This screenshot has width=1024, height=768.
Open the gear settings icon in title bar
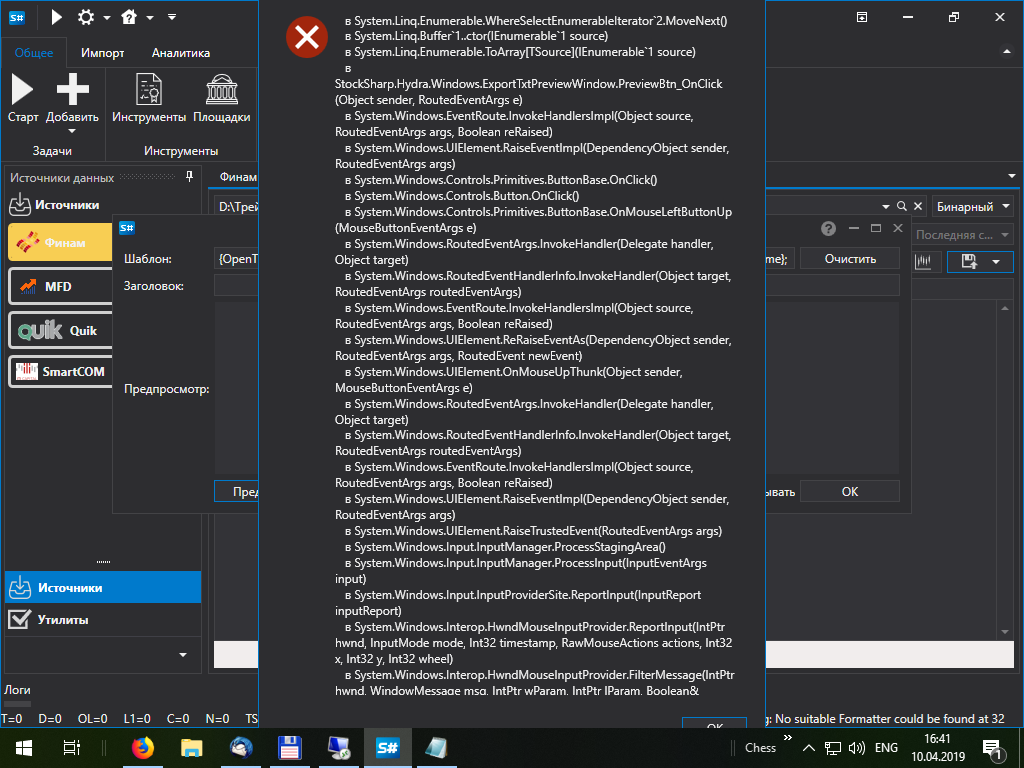pyautogui.click(x=86, y=17)
